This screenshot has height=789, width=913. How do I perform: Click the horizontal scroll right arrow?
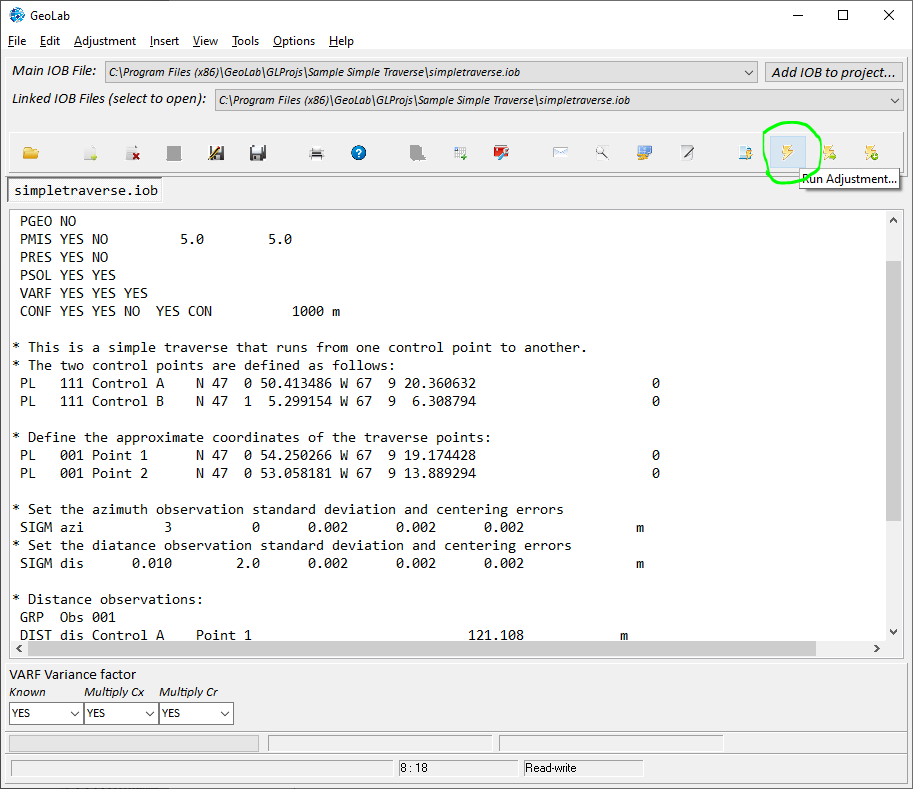876,648
